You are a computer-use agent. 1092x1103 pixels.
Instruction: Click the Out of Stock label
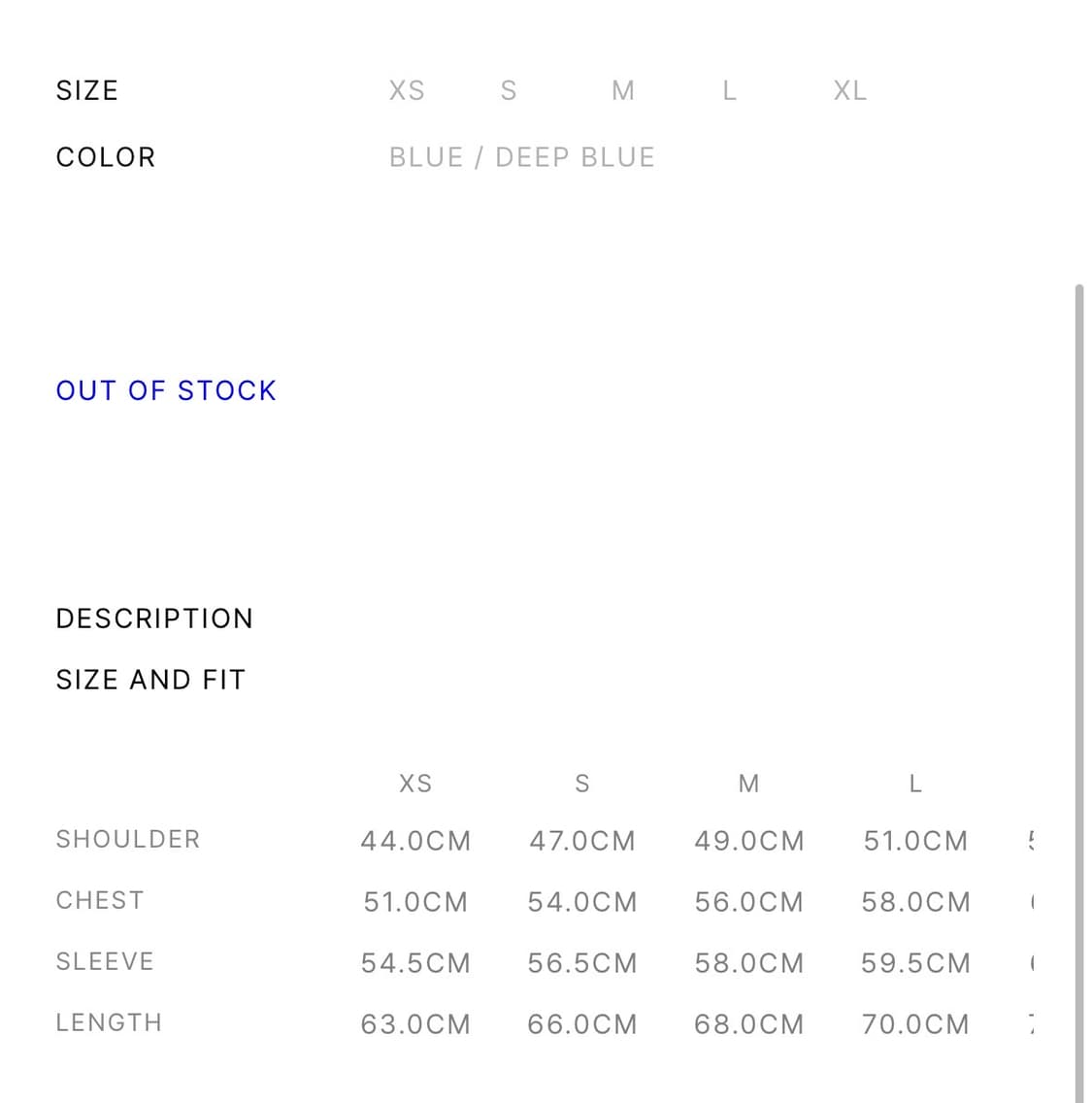point(166,390)
